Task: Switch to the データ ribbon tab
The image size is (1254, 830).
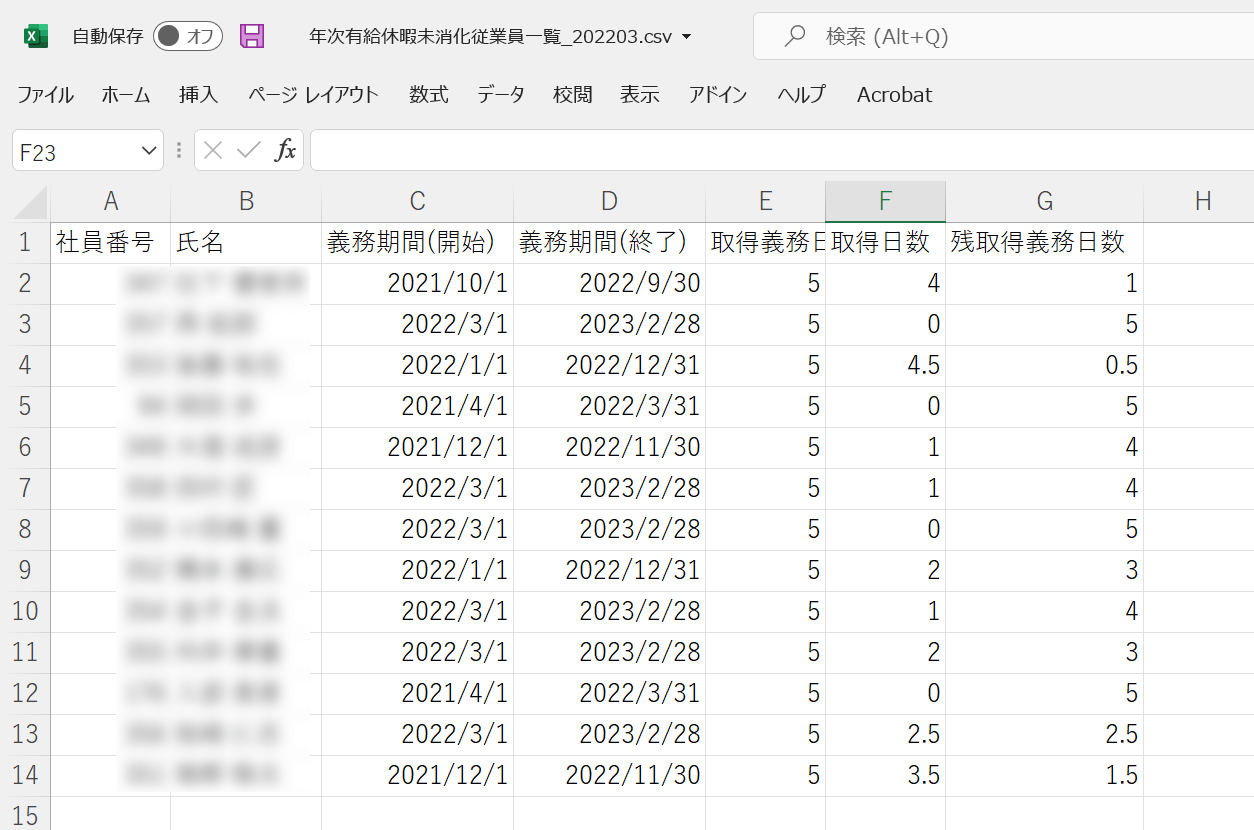Action: (x=500, y=95)
